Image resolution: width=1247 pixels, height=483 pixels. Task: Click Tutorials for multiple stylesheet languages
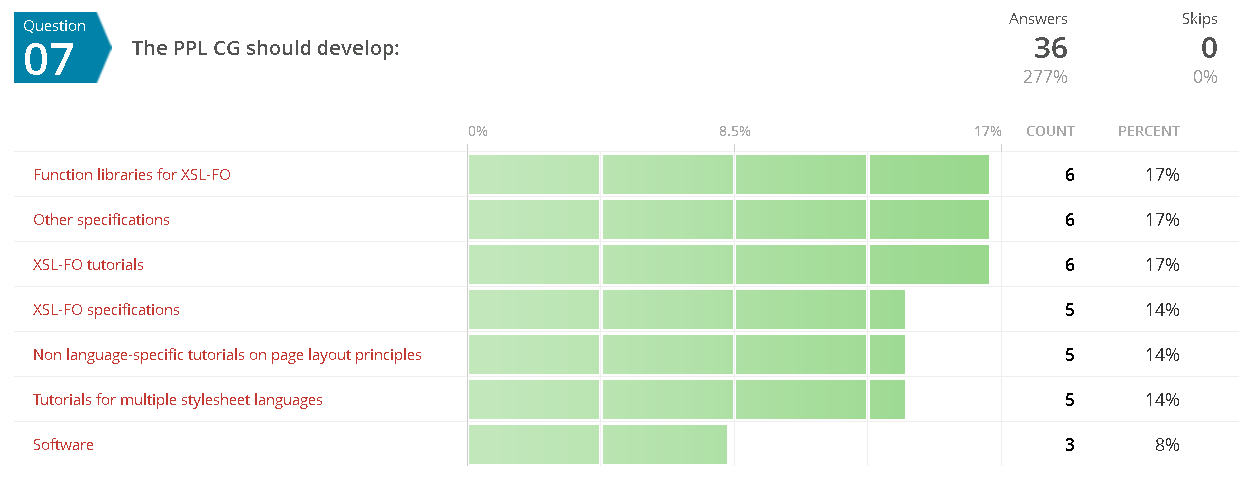[177, 400]
